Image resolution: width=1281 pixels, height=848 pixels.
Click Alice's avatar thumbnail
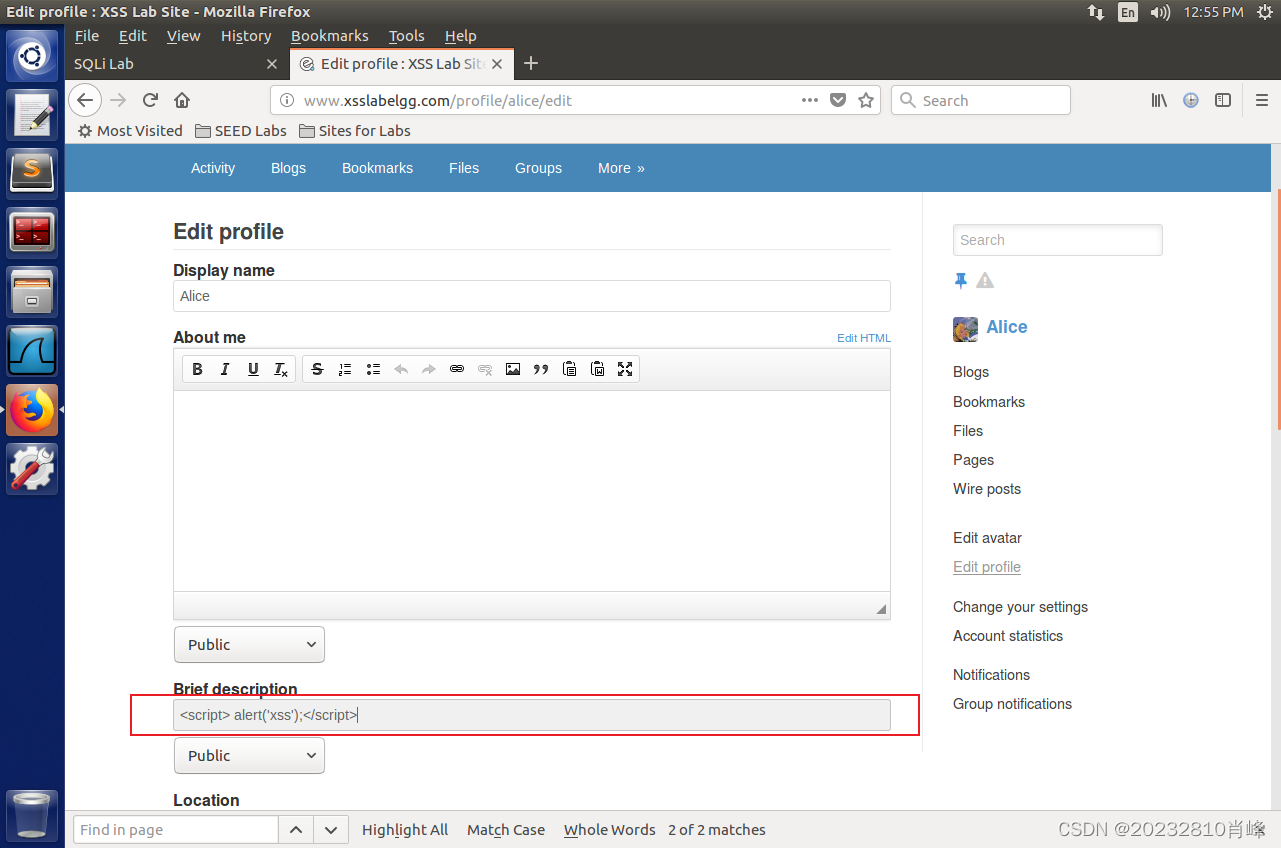[965, 329]
